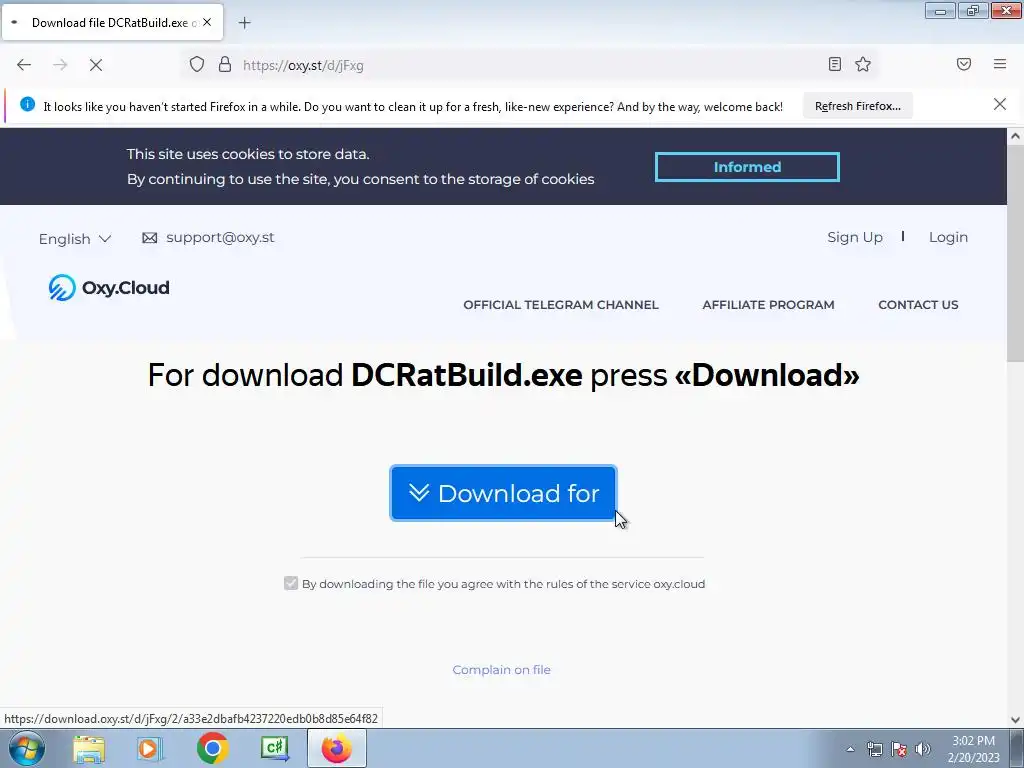Toggle the agree with service rules checkbox
This screenshot has width=1024, height=768.
(x=291, y=583)
